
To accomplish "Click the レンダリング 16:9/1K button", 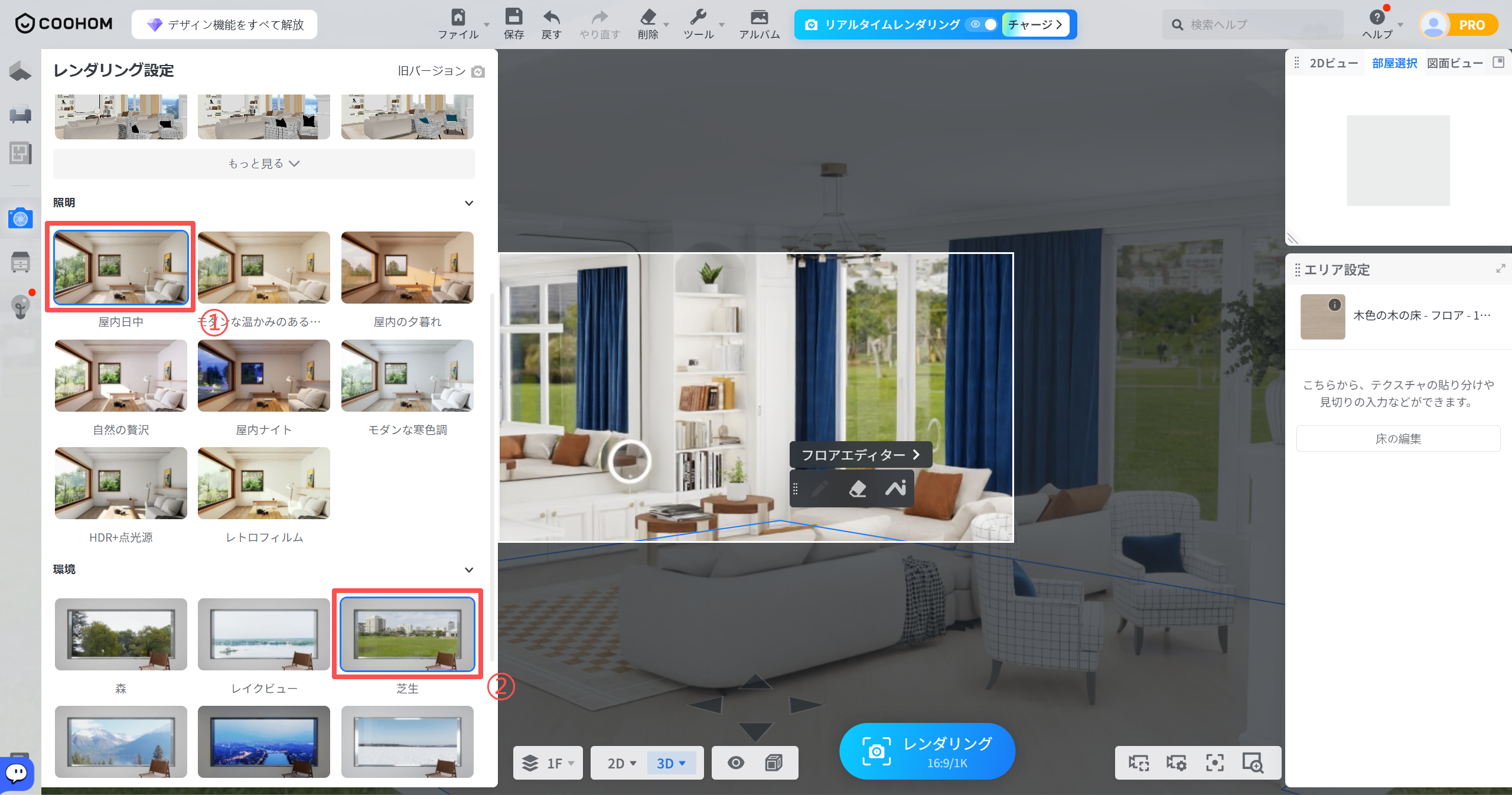I will pos(927,751).
